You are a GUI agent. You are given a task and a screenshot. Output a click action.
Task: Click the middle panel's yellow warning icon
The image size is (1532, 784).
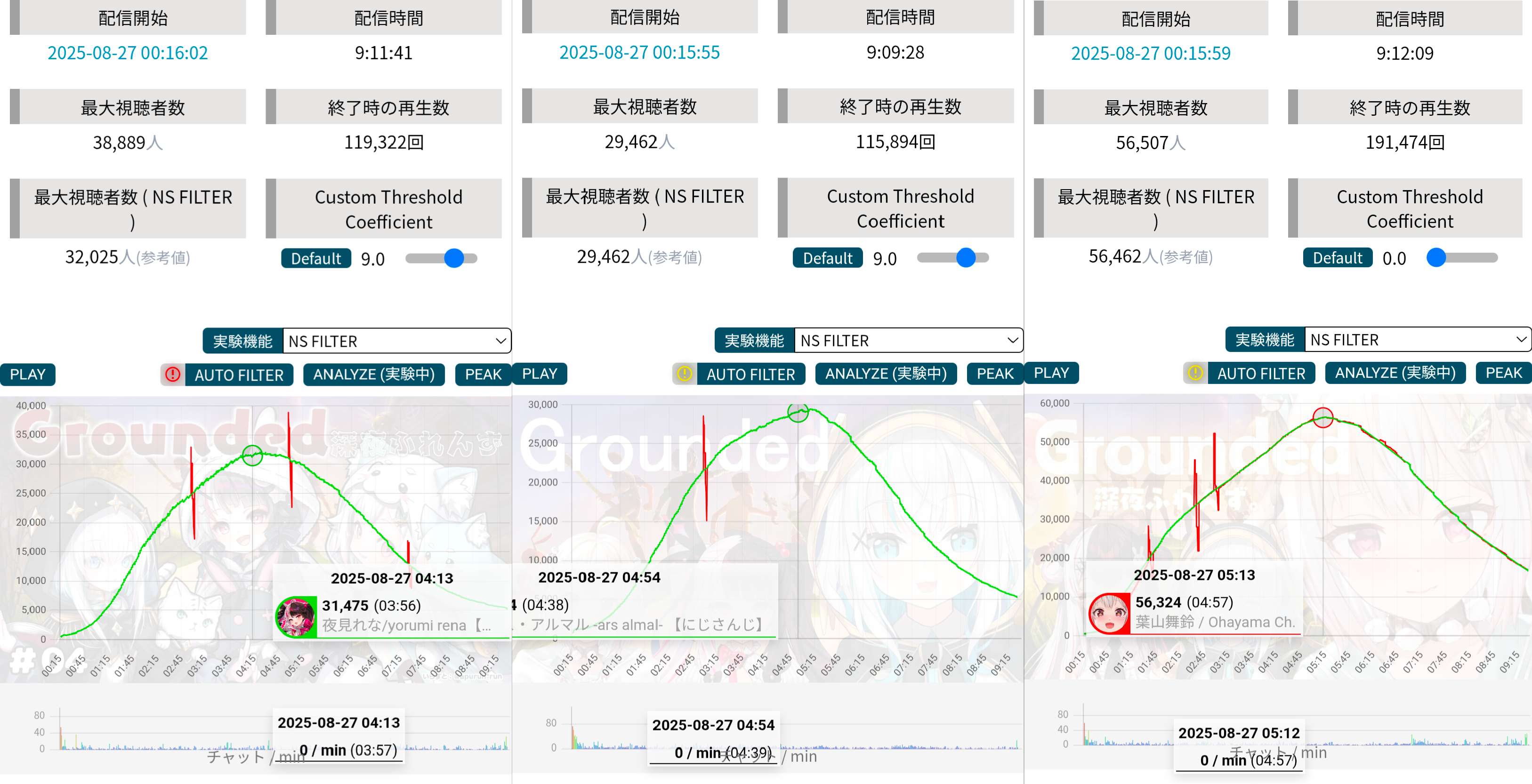(685, 374)
